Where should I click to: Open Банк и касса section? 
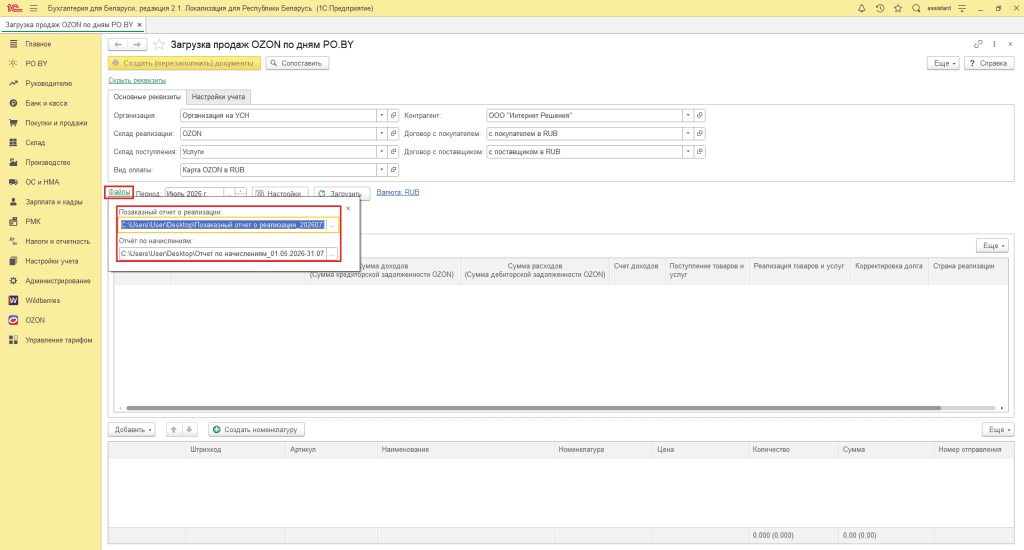pyautogui.click(x=46, y=103)
